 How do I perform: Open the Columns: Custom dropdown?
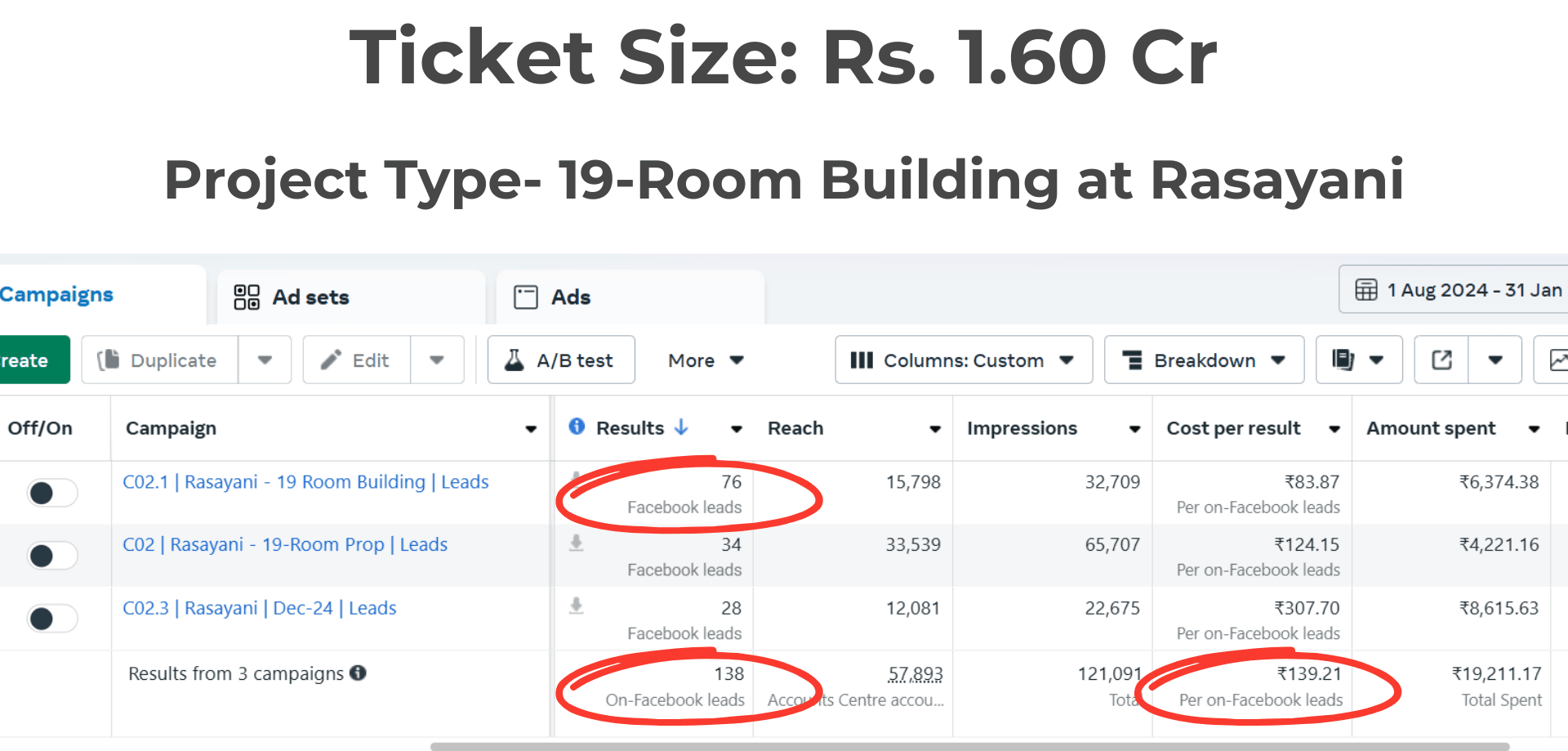[x=963, y=360]
